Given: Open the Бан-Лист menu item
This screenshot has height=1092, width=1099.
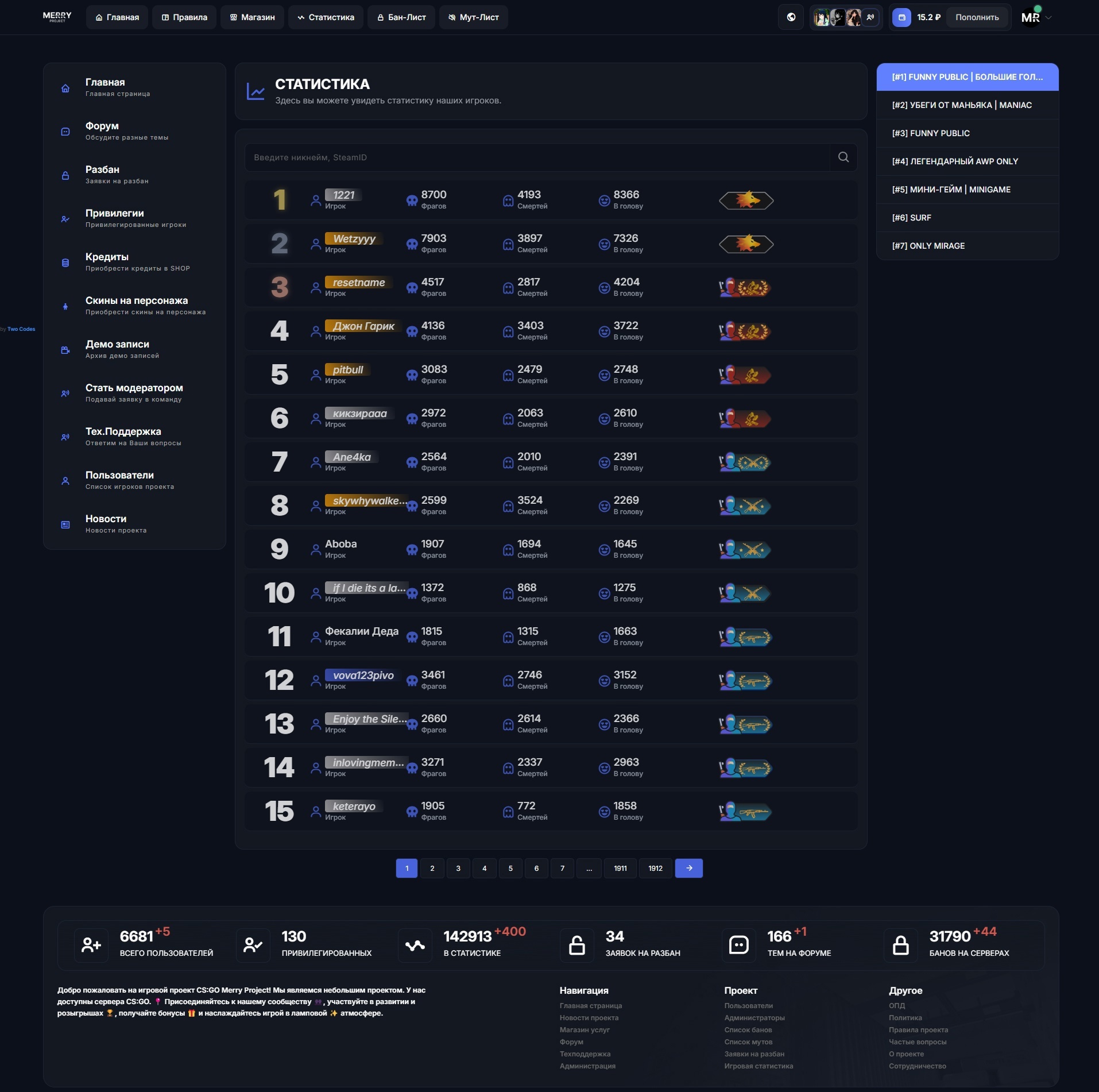Looking at the screenshot, I should coord(401,17).
